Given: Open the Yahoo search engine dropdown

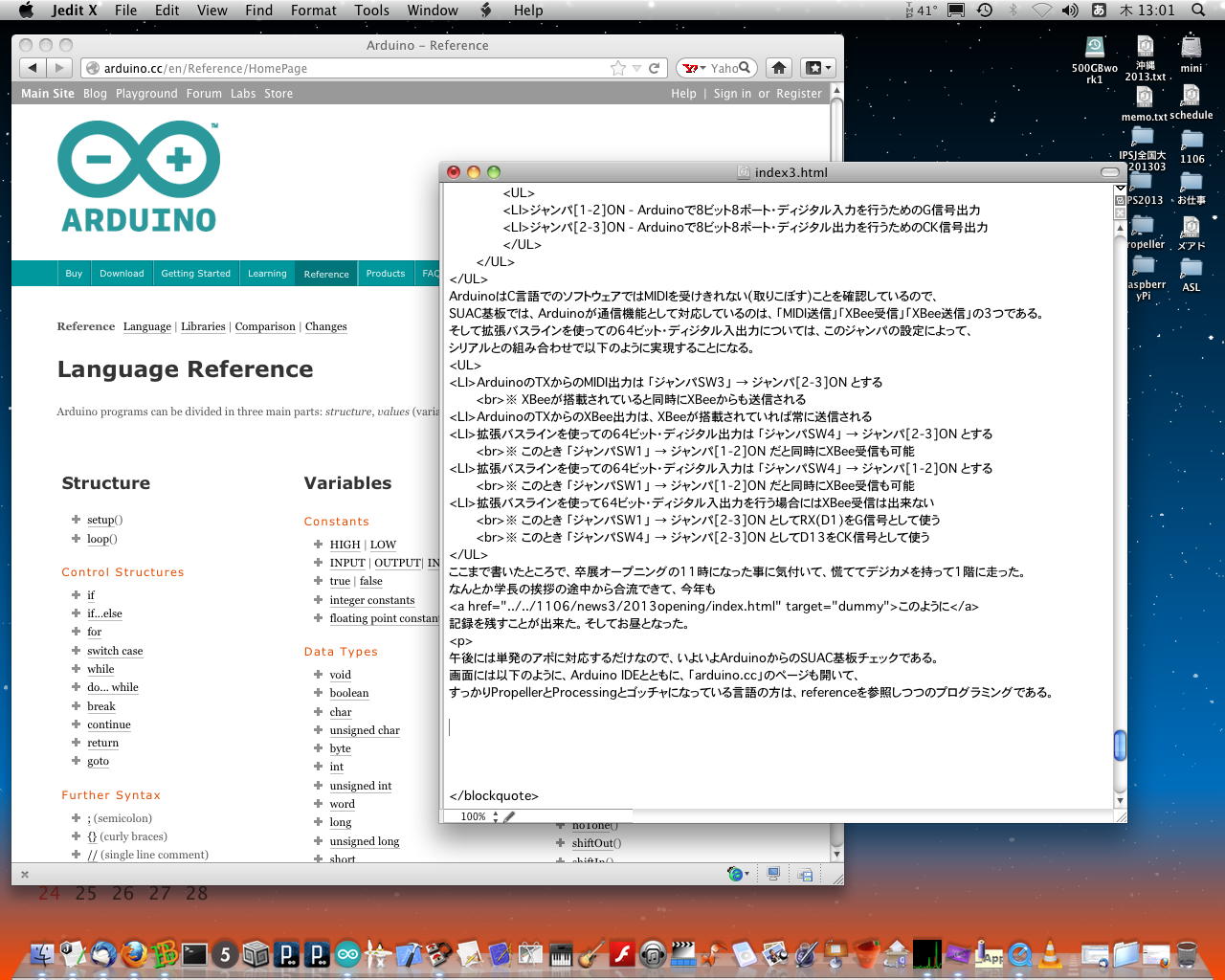Looking at the screenshot, I should pos(695,68).
